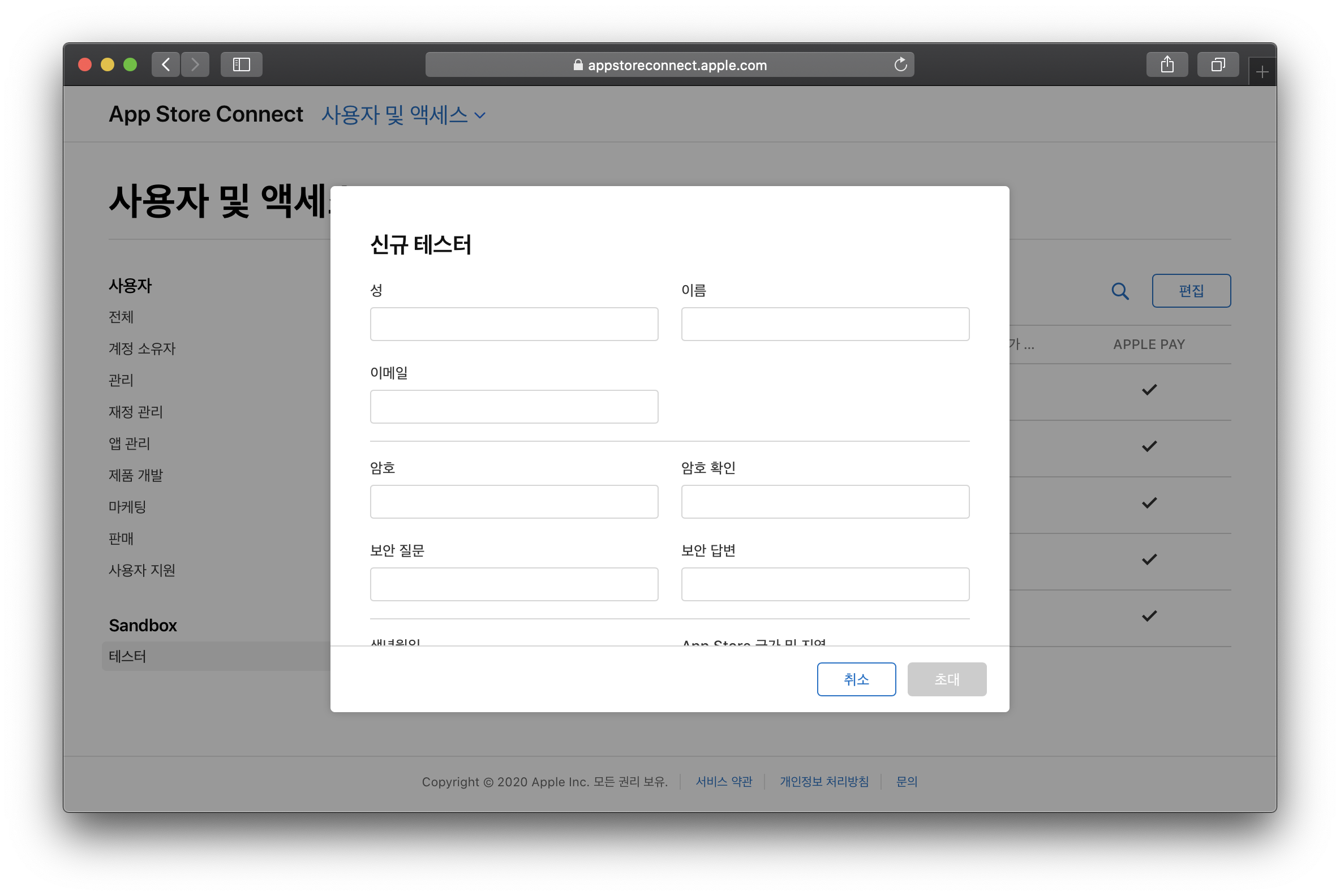The height and width of the screenshot is (896, 1340).
Task: Open 개인정보 처리방침 footer link
Action: coord(824,782)
